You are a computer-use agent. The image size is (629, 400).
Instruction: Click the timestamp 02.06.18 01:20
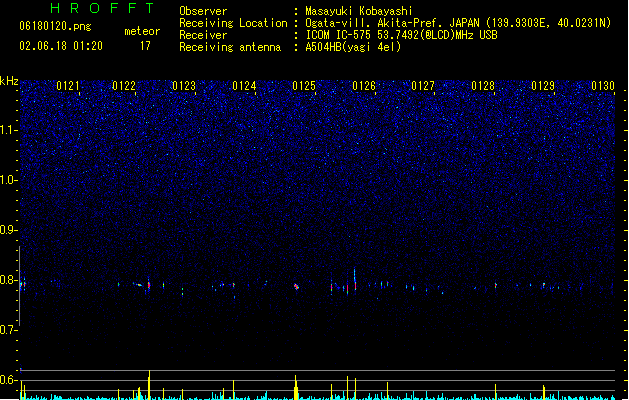(x=61, y=46)
